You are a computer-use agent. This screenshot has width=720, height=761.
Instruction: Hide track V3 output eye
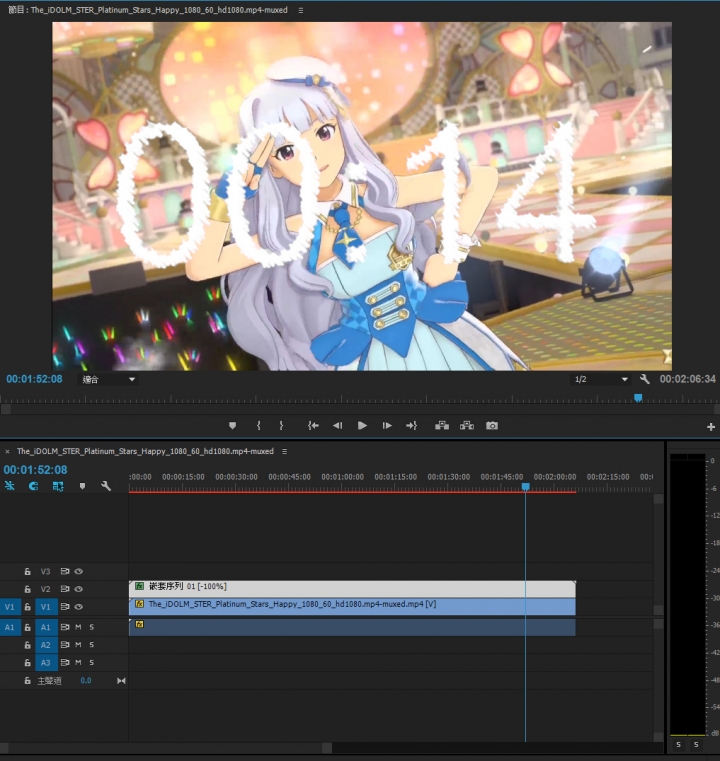79,571
